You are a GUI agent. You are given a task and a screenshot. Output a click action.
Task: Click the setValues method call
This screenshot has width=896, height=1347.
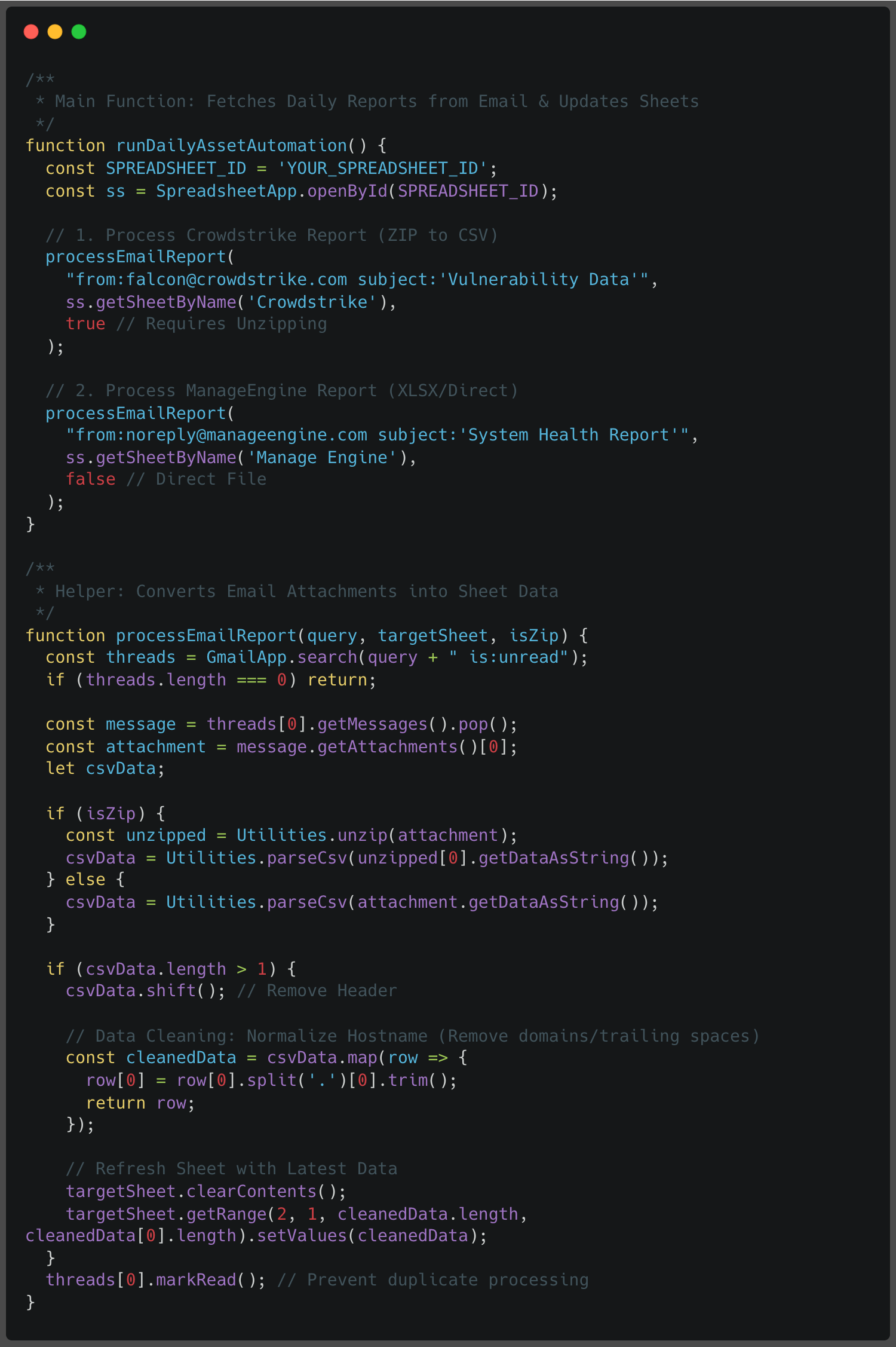(302, 1236)
